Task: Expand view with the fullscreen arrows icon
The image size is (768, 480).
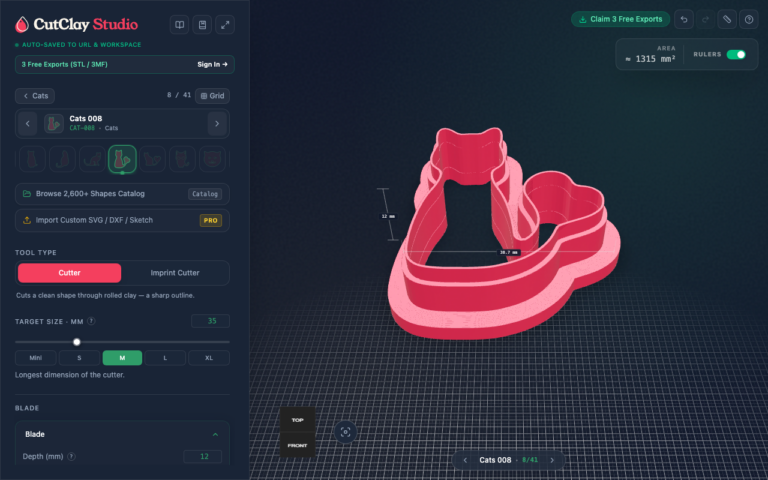Action: [x=225, y=25]
